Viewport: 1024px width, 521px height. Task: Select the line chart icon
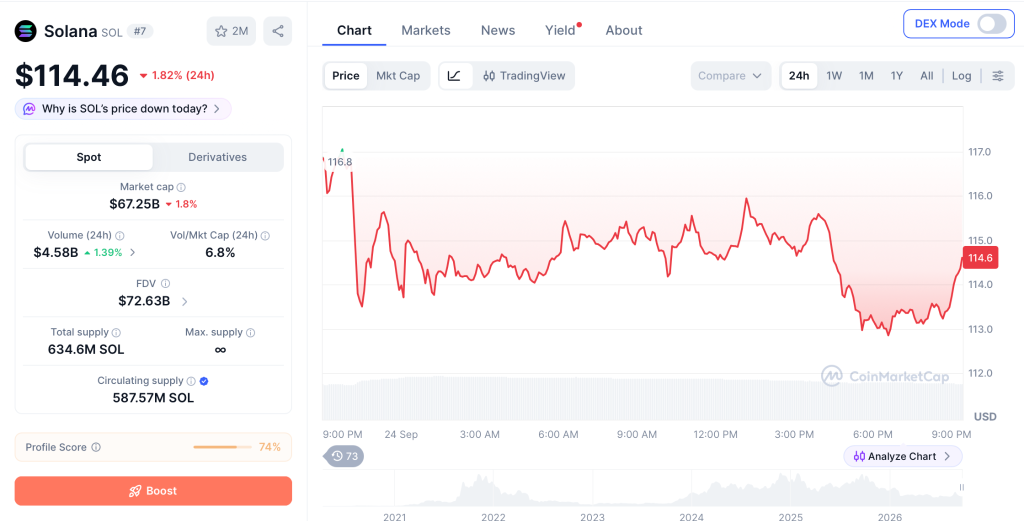(455, 76)
